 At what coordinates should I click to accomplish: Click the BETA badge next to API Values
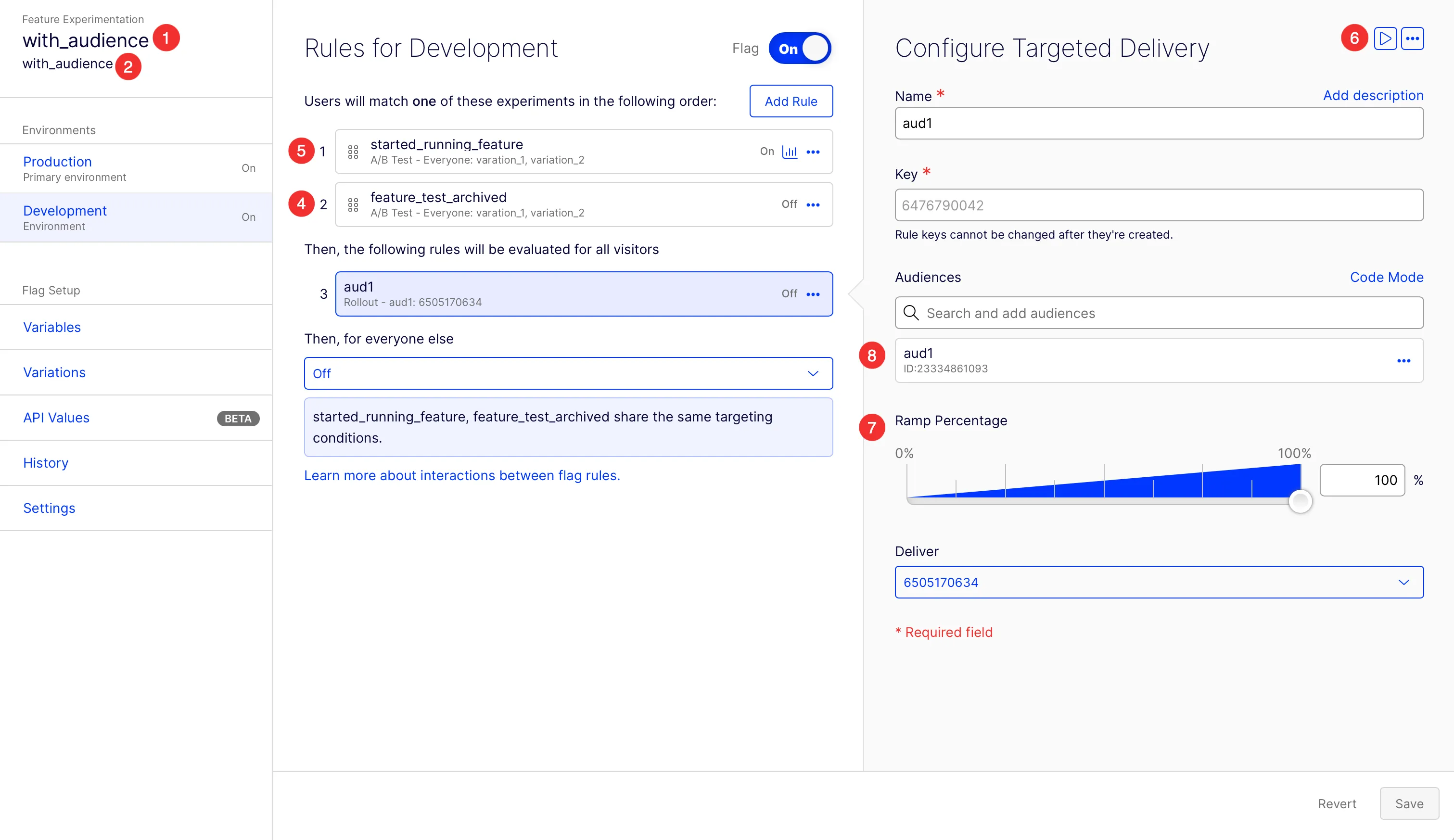click(238, 418)
